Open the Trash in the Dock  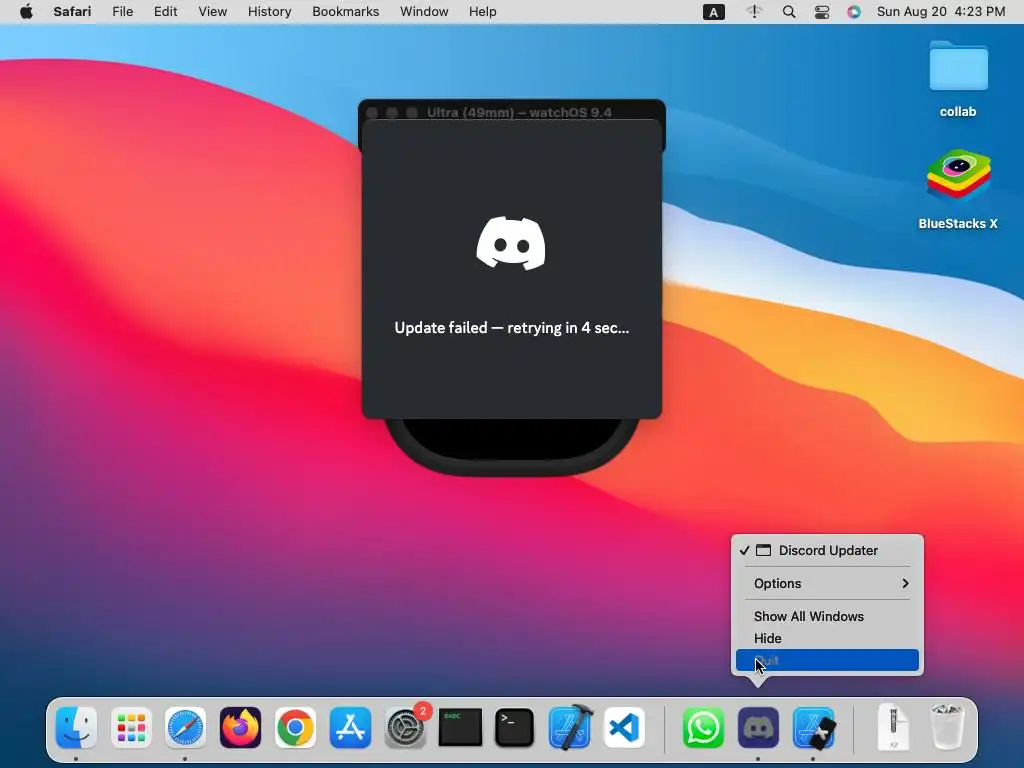(x=947, y=726)
